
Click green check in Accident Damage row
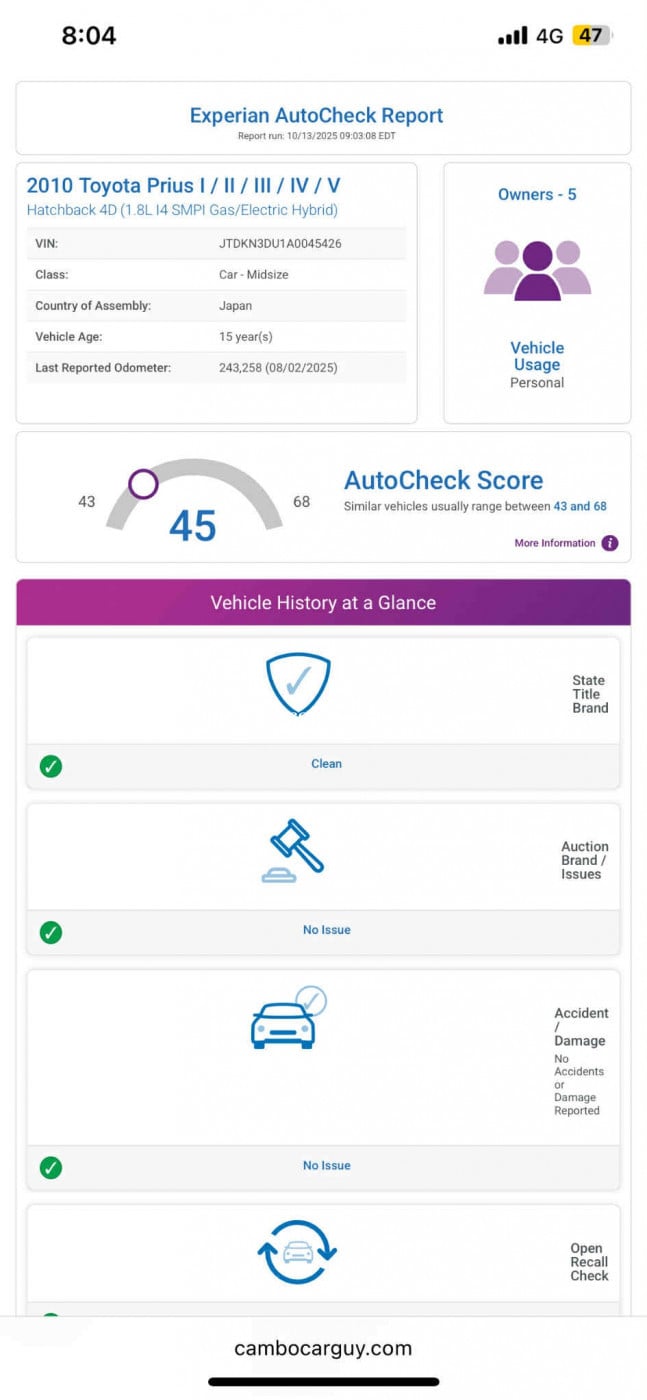(51, 1167)
